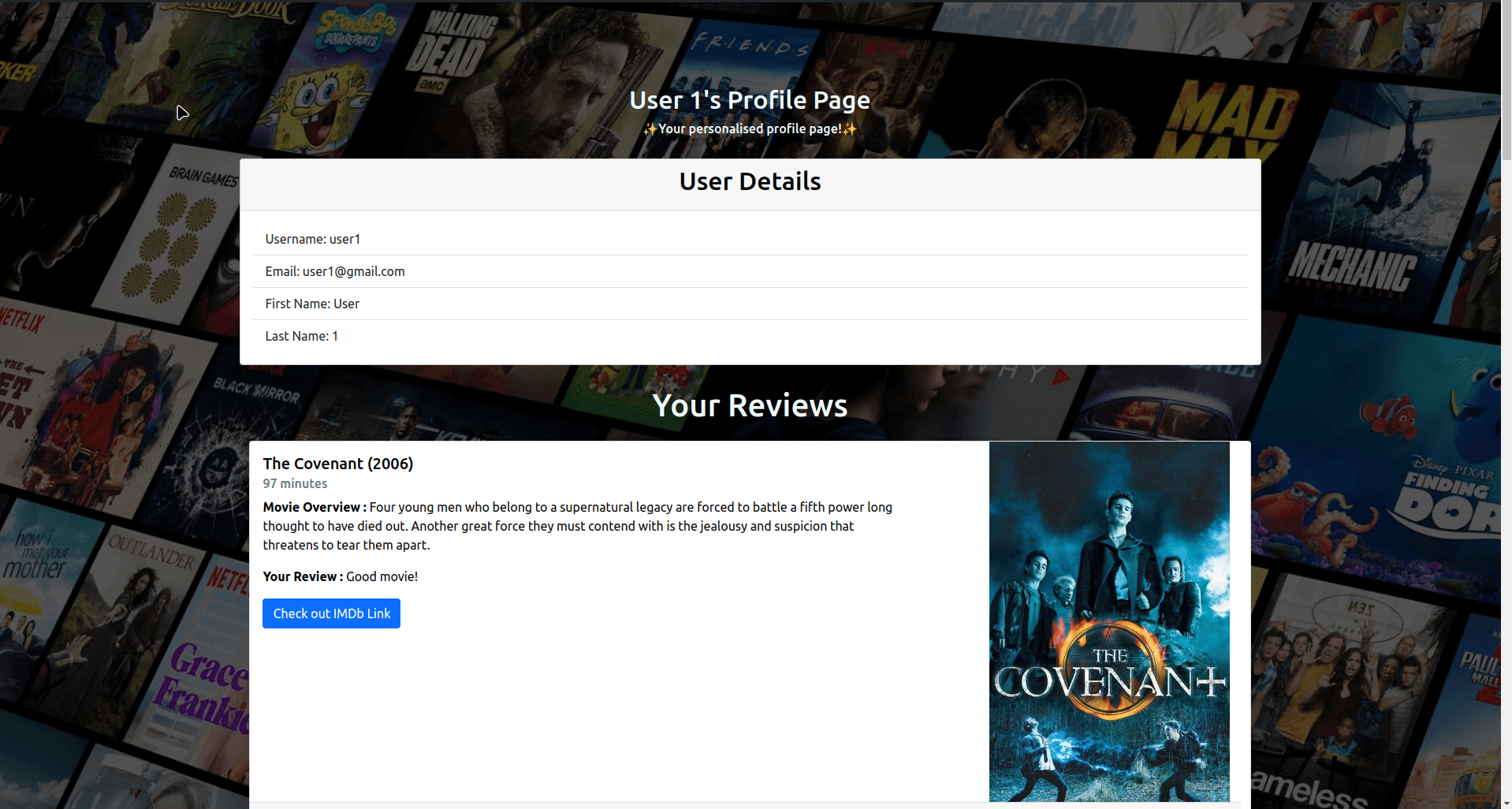Open the Check out IMDb Link button

coord(331,613)
